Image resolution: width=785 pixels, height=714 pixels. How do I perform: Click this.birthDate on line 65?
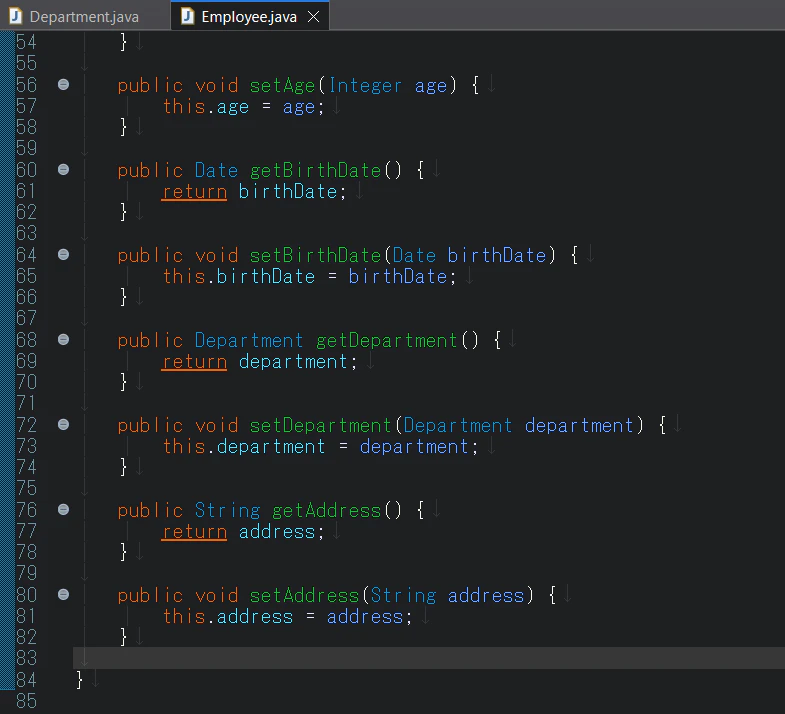click(x=239, y=277)
